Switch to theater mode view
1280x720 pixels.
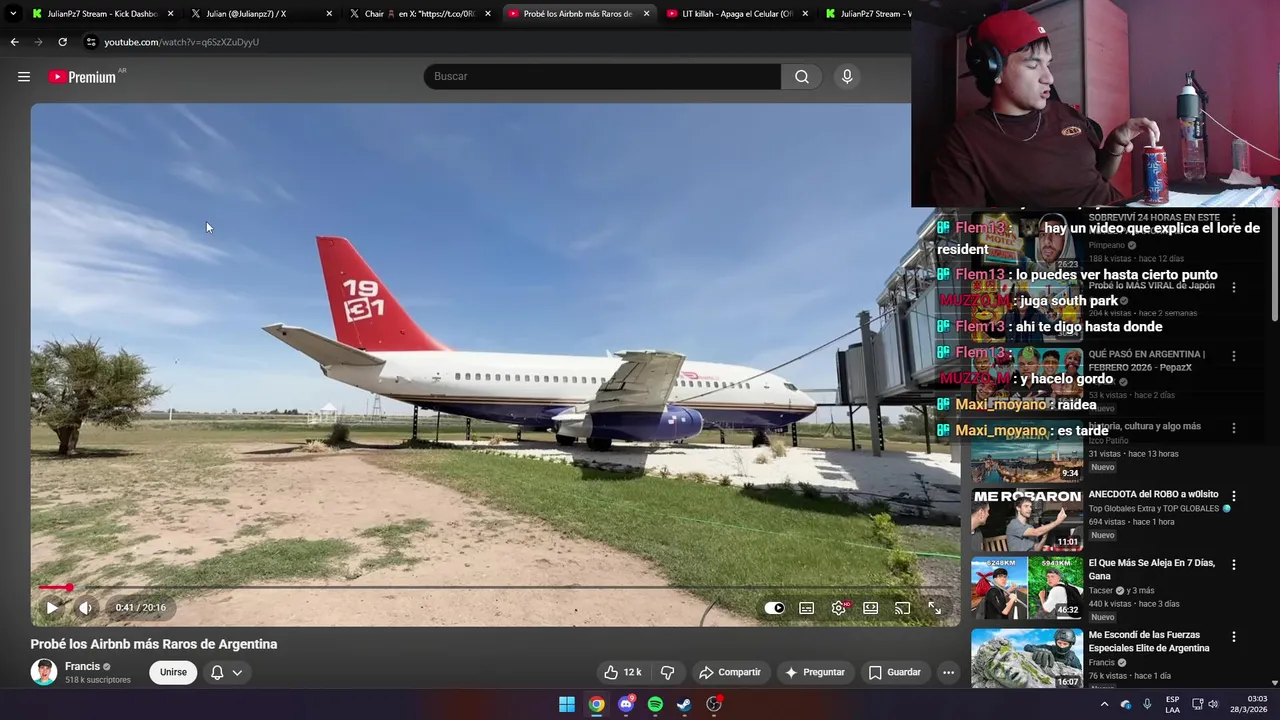coord(871,608)
